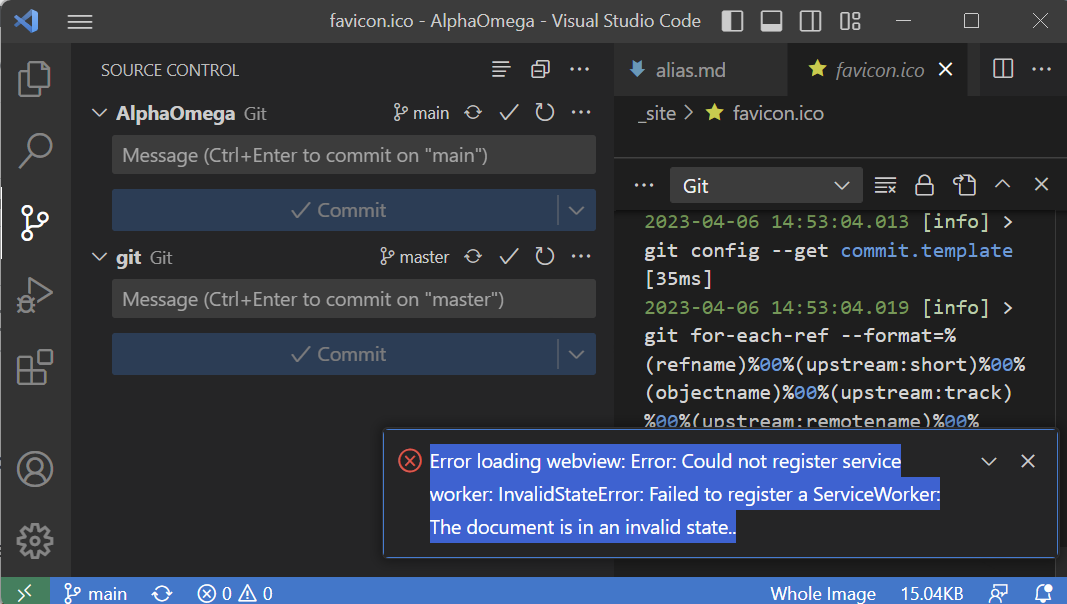Dismiss the webview error notification
This screenshot has height=604, width=1067.
pos(1028,461)
